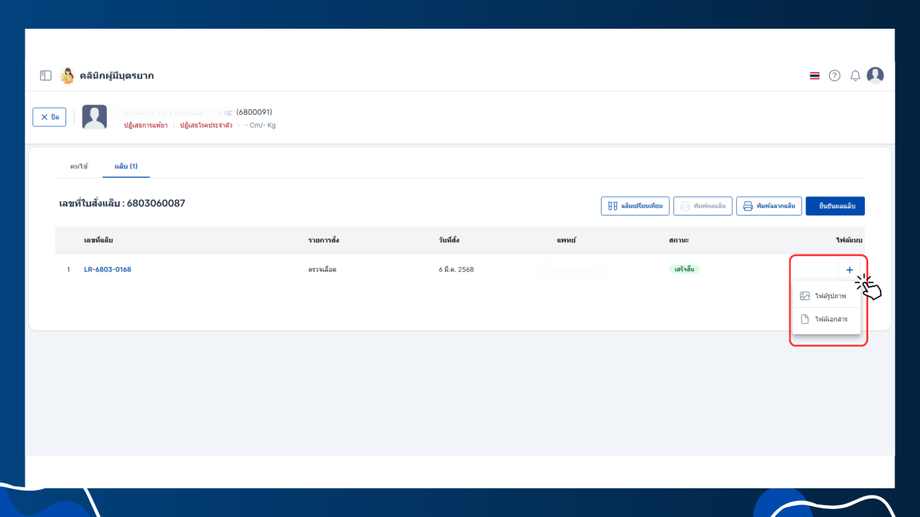Click the greyed-out print lab result button

pyautogui.click(x=703, y=206)
